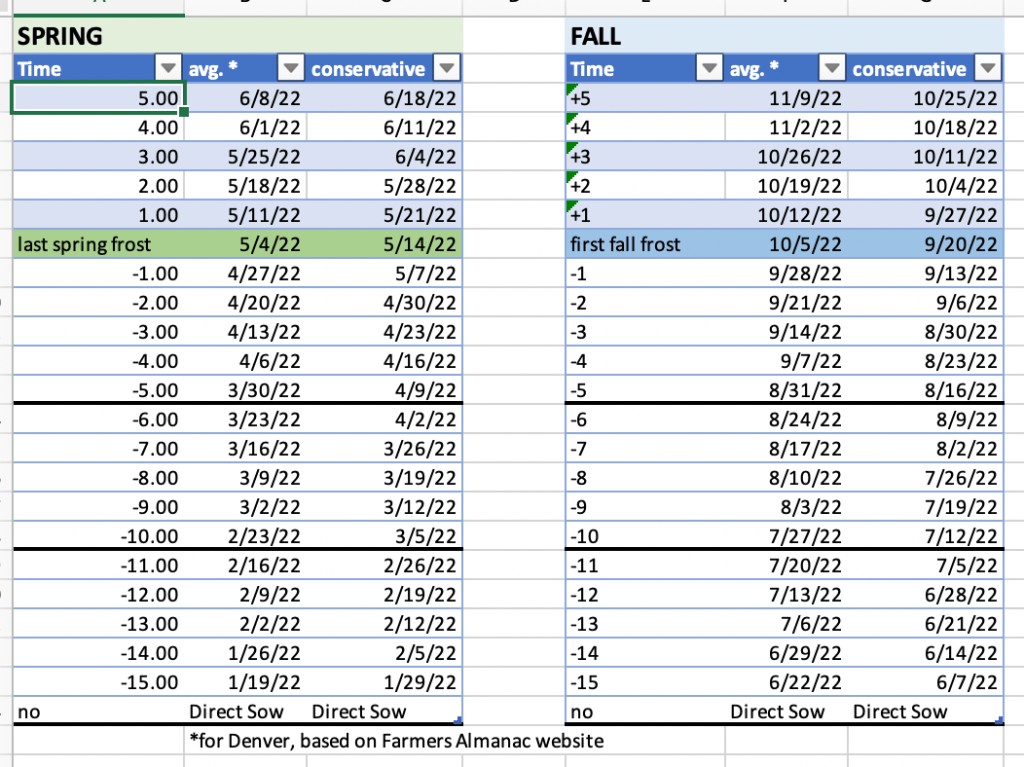
Task: Select the SPRING heading cell
Action: [60, 37]
